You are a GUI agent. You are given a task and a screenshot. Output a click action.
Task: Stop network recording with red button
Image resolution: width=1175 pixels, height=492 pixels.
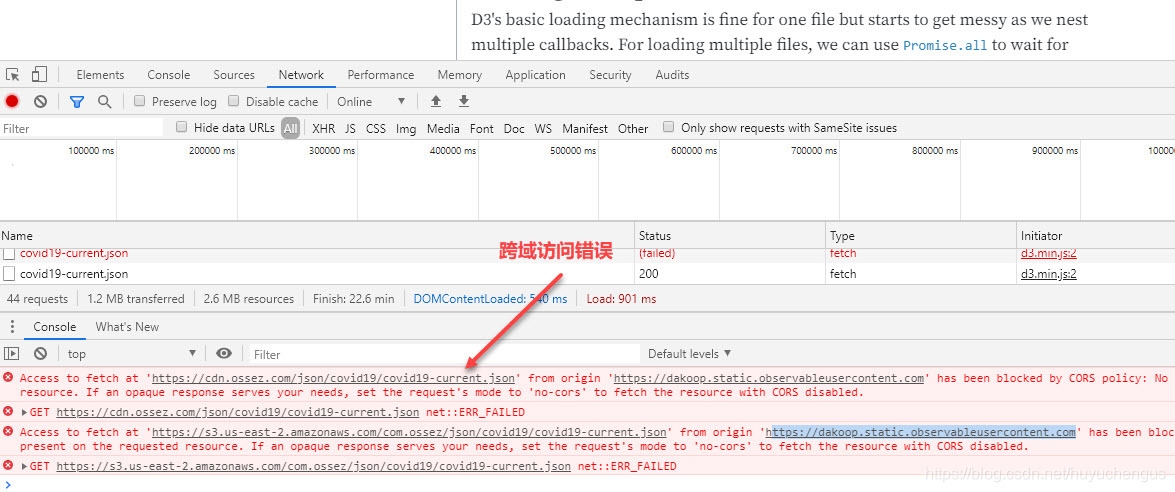point(12,102)
